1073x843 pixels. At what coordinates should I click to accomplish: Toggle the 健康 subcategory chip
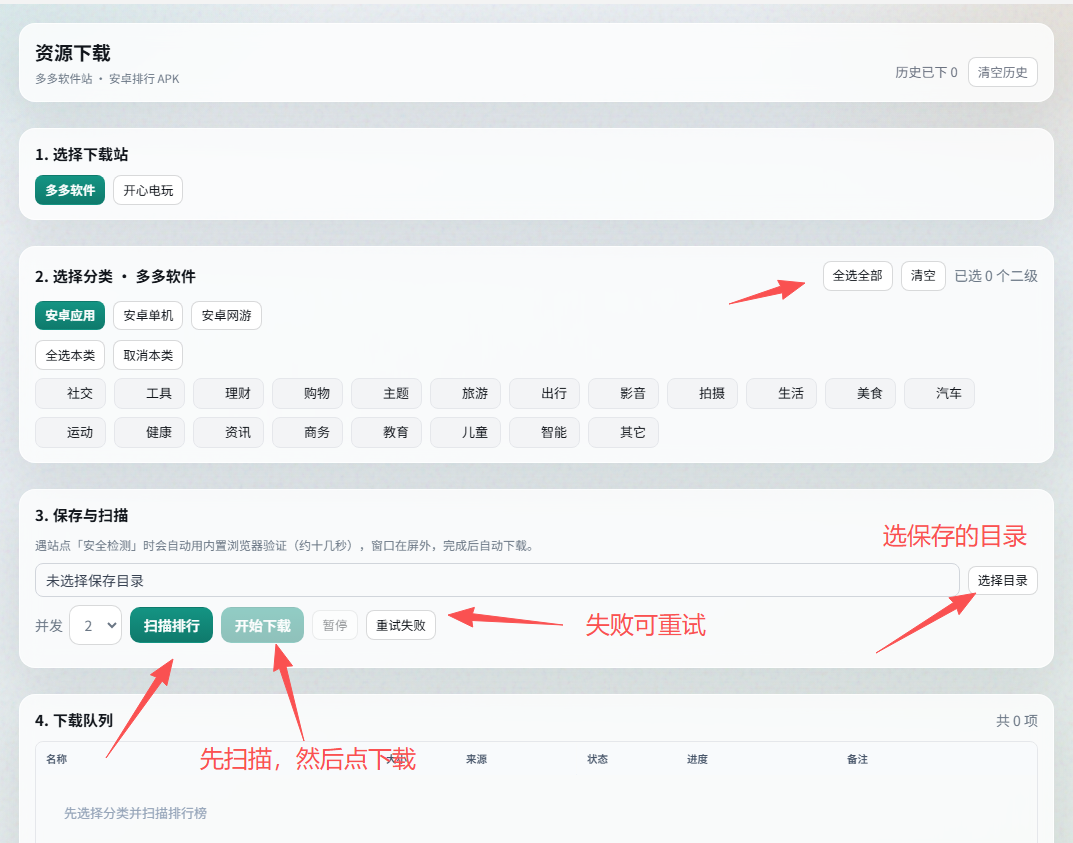tap(149, 432)
